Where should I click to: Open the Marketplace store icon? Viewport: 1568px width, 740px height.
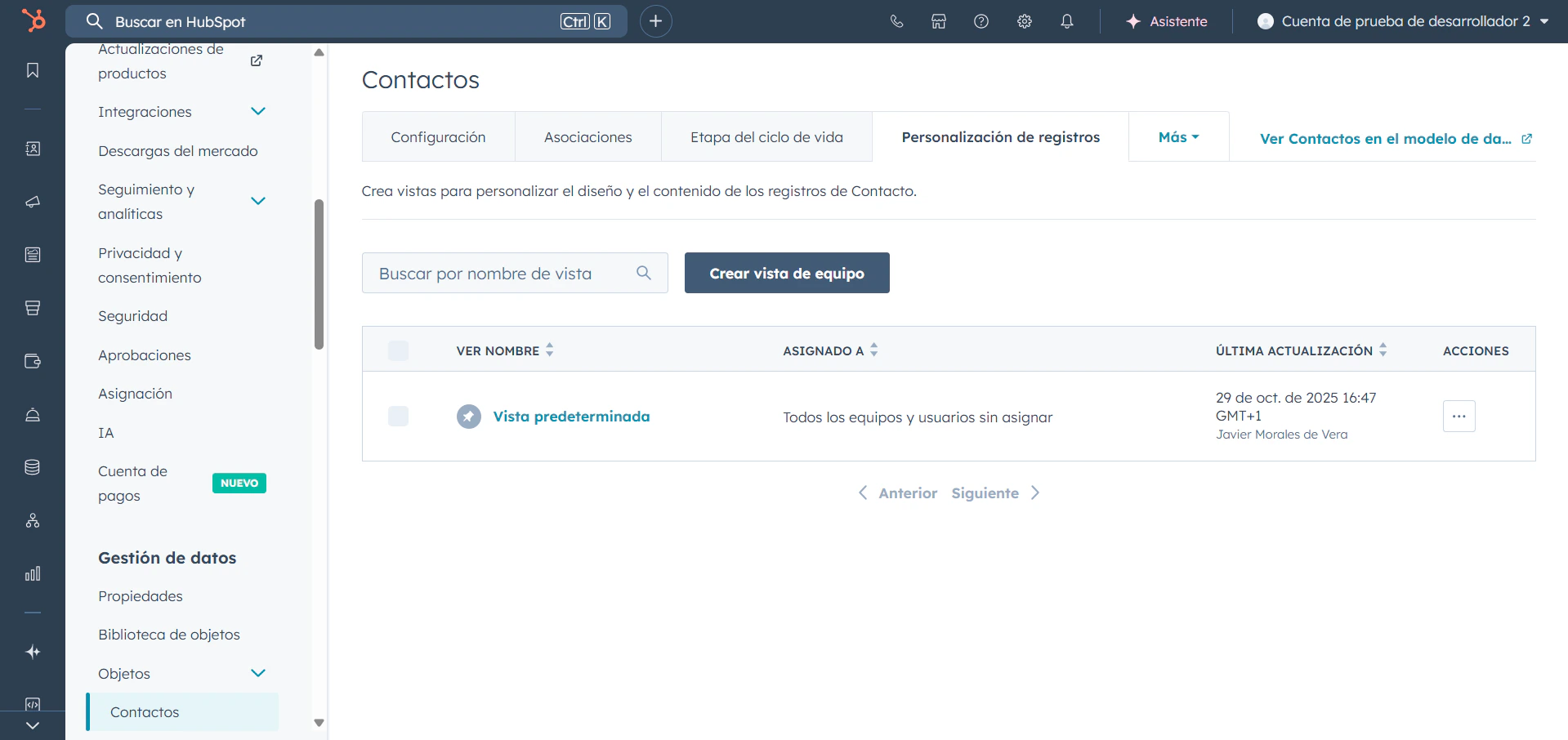[x=939, y=21]
